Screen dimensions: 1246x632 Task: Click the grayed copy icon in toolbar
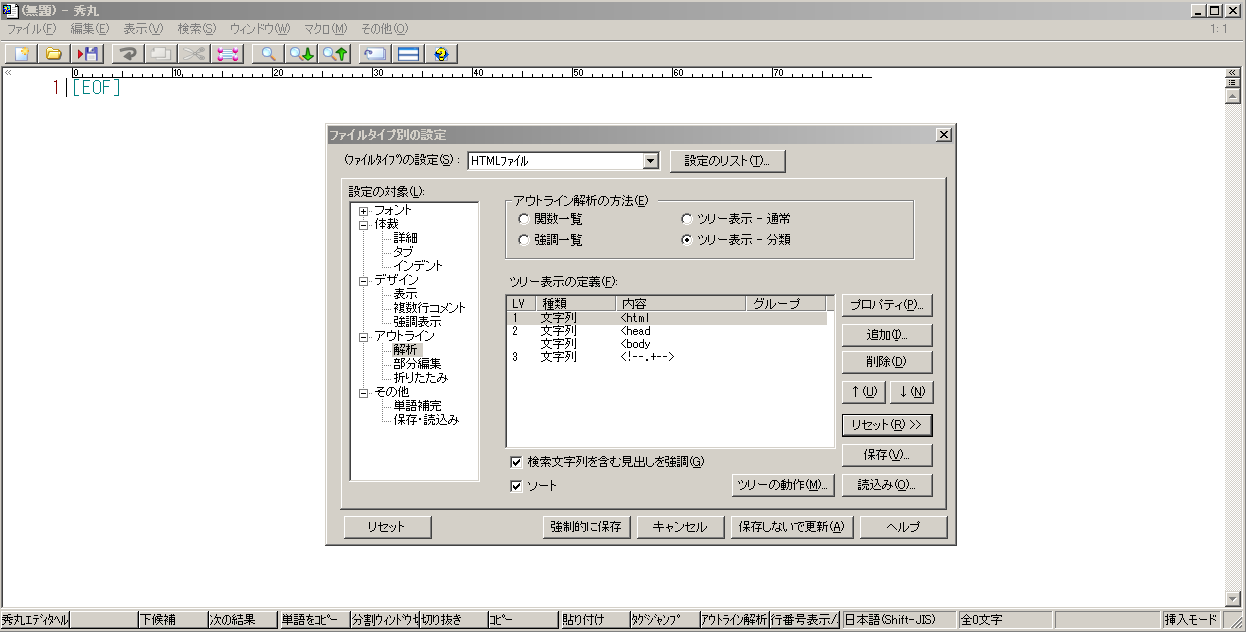[160, 53]
